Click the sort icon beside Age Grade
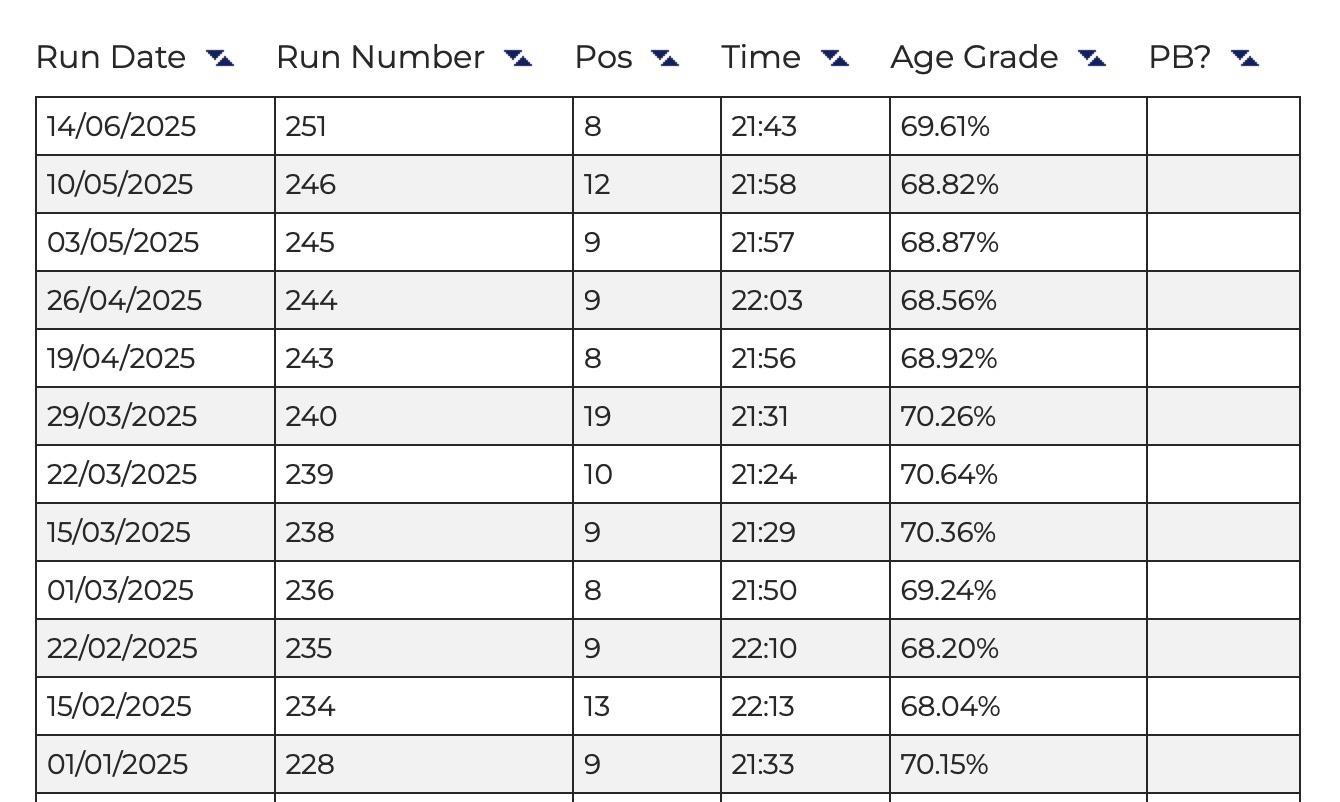Screen dimensions: 1340x802 click(1092, 59)
